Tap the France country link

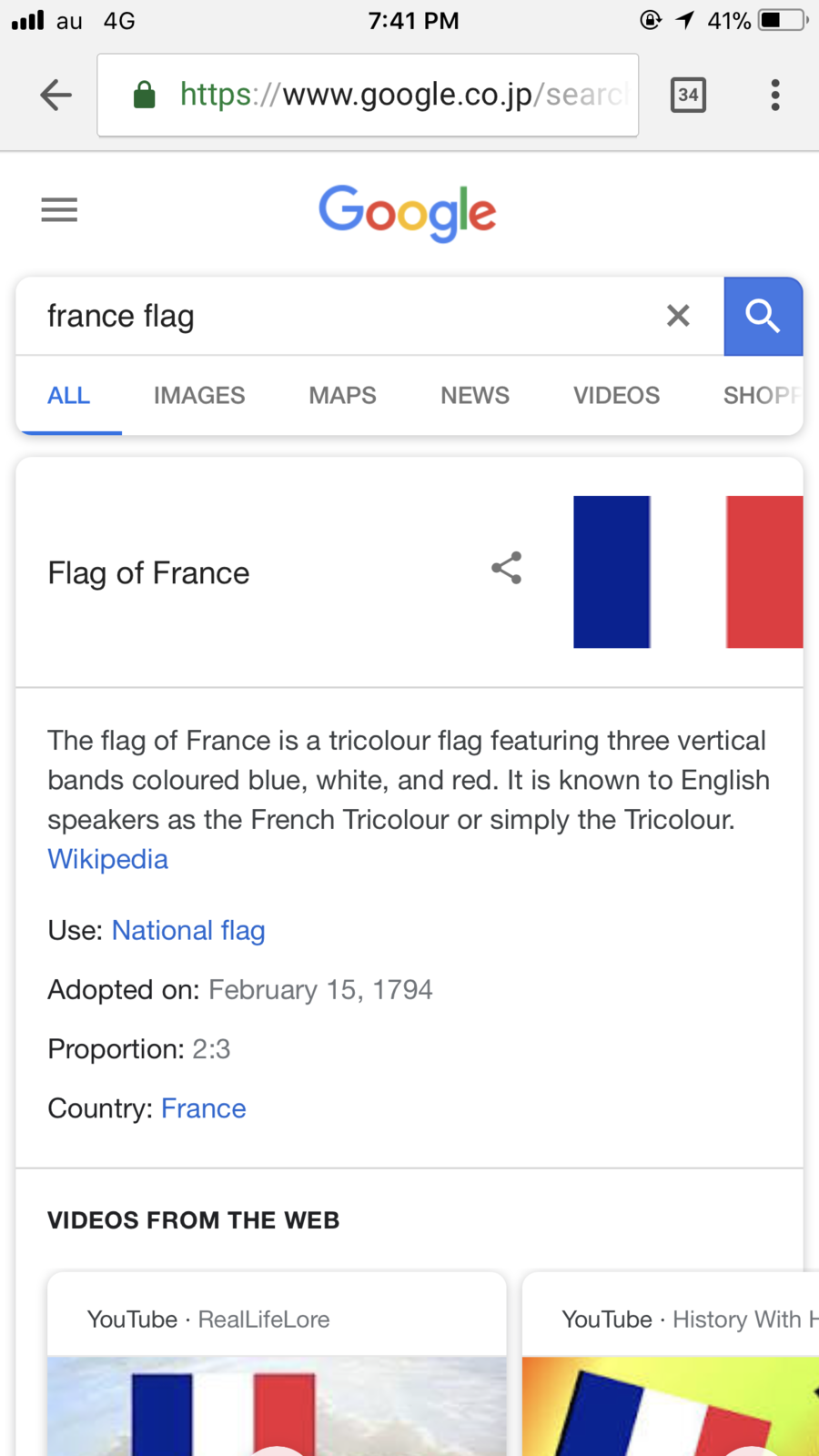(x=203, y=1107)
